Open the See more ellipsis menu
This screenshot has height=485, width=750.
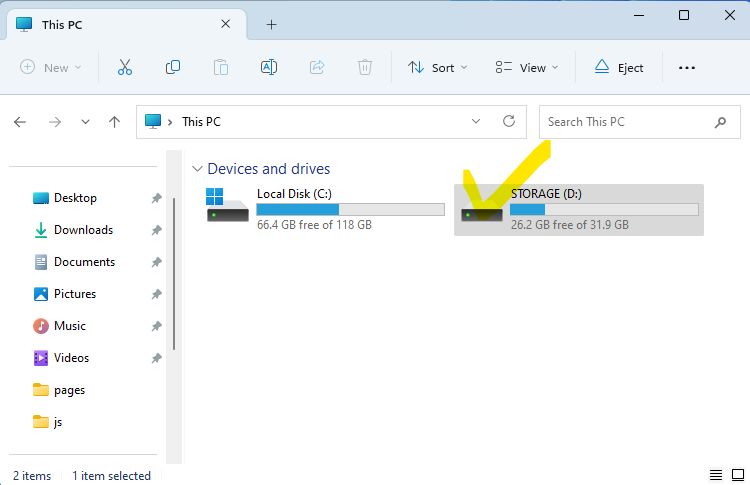686,67
